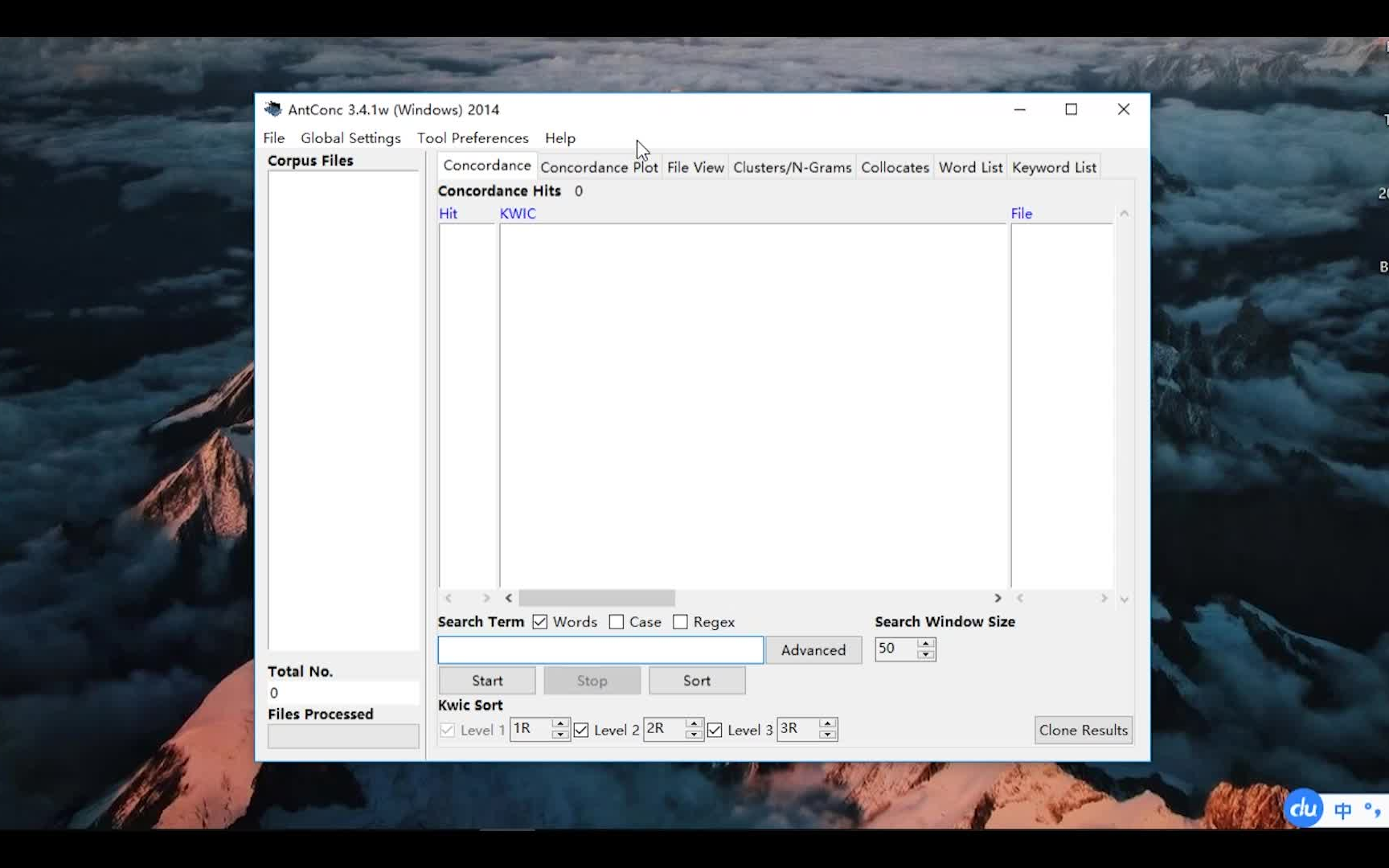The height and width of the screenshot is (868, 1389).
Task: Click the results vertical scroll up arrow
Action: (x=1125, y=214)
